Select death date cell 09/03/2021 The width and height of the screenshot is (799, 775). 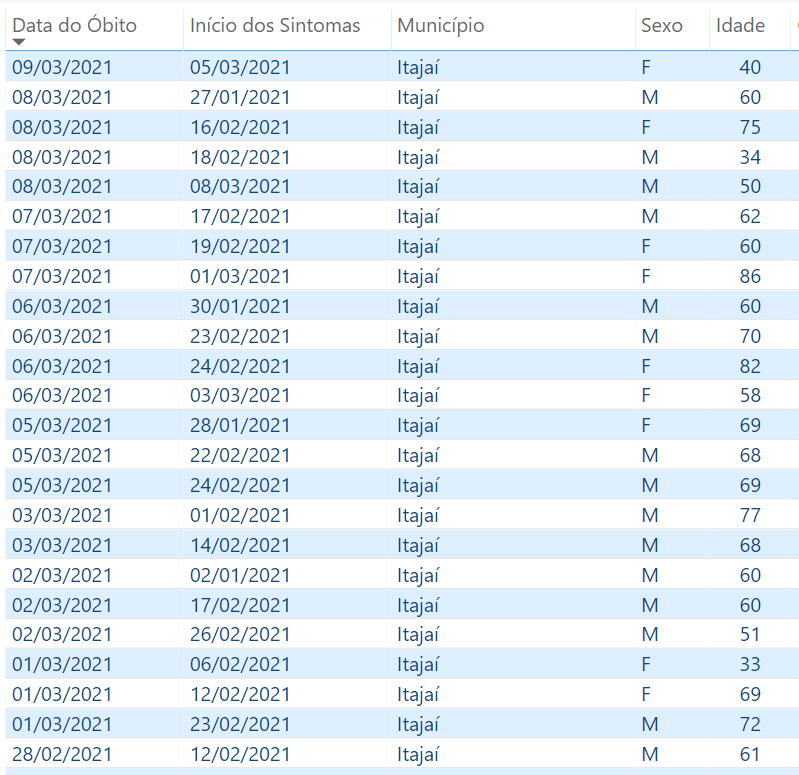[x=62, y=67]
